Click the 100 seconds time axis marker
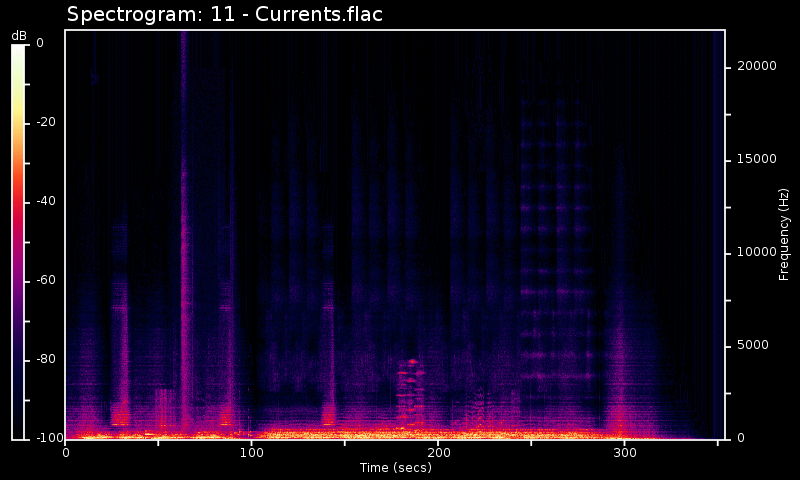Image resolution: width=800 pixels, height=480 pixels. click(x=252, y=453)
